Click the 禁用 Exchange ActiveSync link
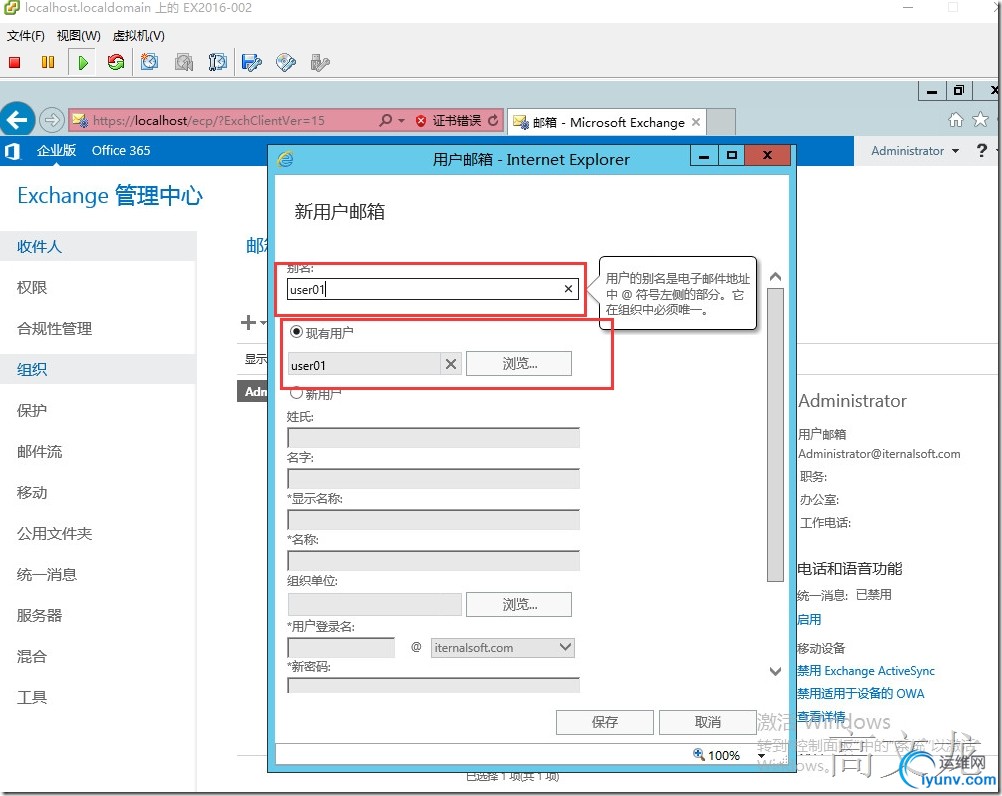 tap(866, 671)
